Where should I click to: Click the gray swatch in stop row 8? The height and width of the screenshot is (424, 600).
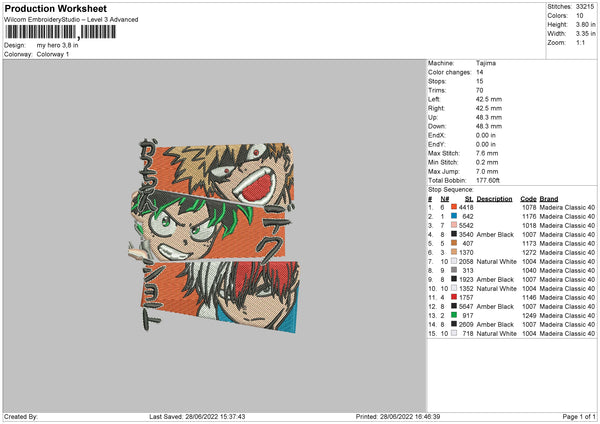click(454, 270)
